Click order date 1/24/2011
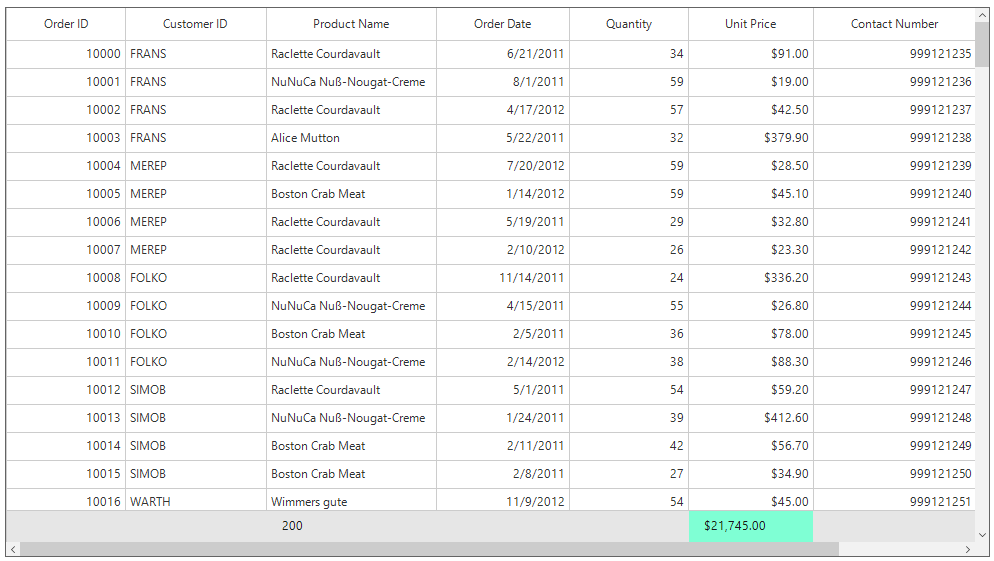 point(503,418)
